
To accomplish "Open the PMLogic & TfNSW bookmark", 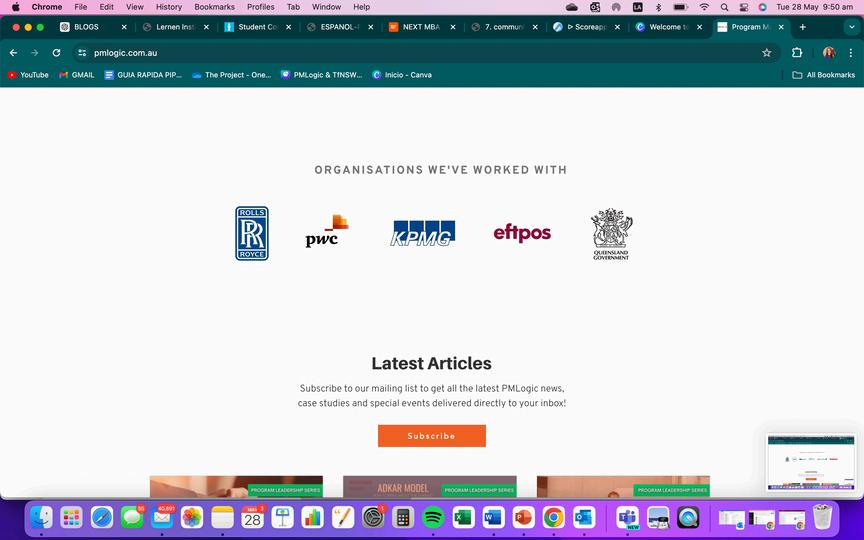I will tap(322, 75).
